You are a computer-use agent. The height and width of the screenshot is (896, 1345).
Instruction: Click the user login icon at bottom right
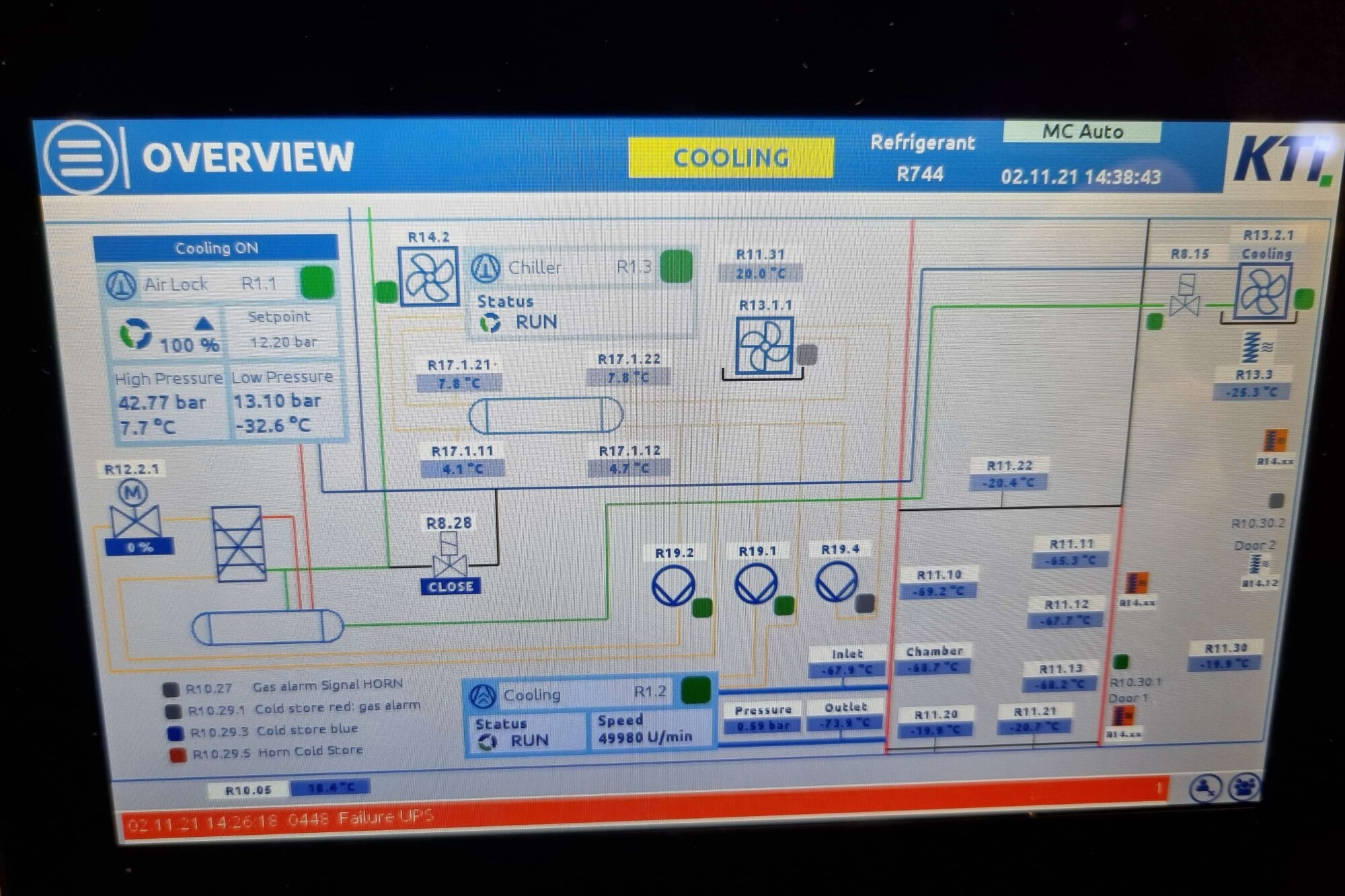(x=1204, y=787)
